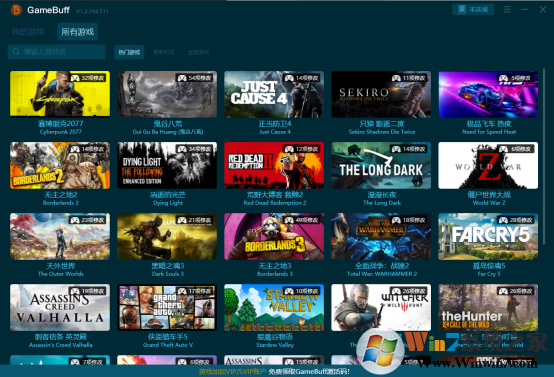
Task: Select the 热门游戏 filter button
Action: coord(129,52)
